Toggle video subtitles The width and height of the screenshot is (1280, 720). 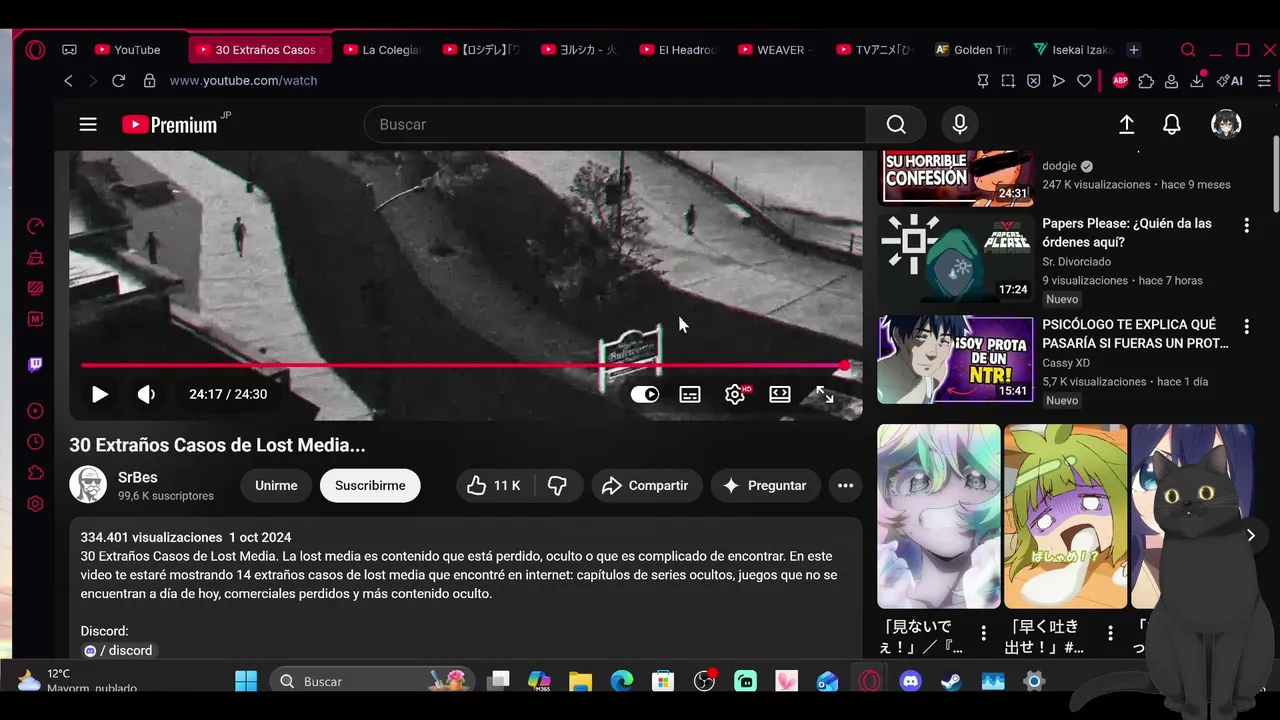690,394
